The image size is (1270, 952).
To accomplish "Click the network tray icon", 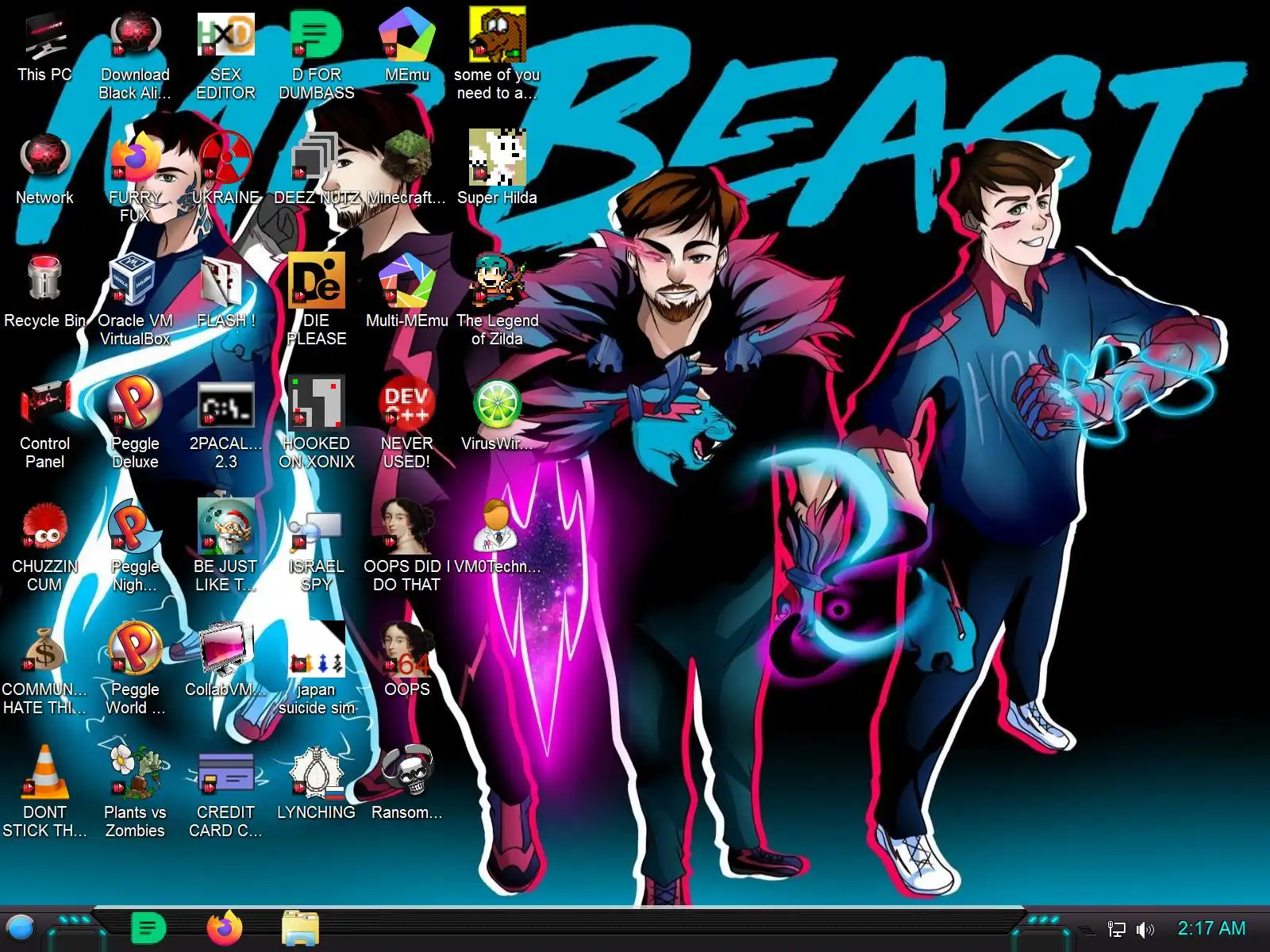I will coord(1117,930).
